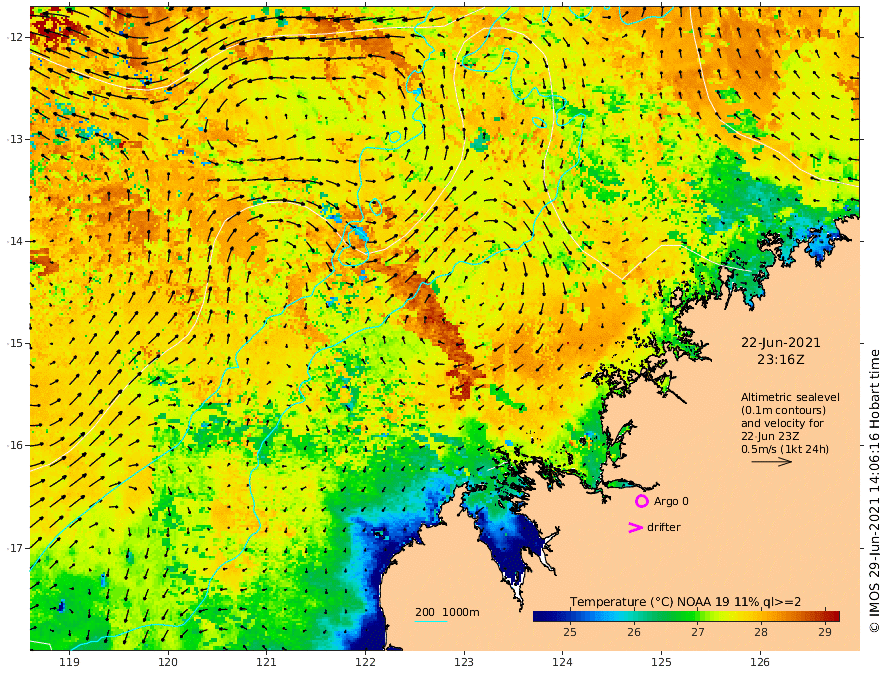Click the 'Argo 0' legend label
Image resolution: width=880 pixels, height=680 pixels.
[671, 501]
